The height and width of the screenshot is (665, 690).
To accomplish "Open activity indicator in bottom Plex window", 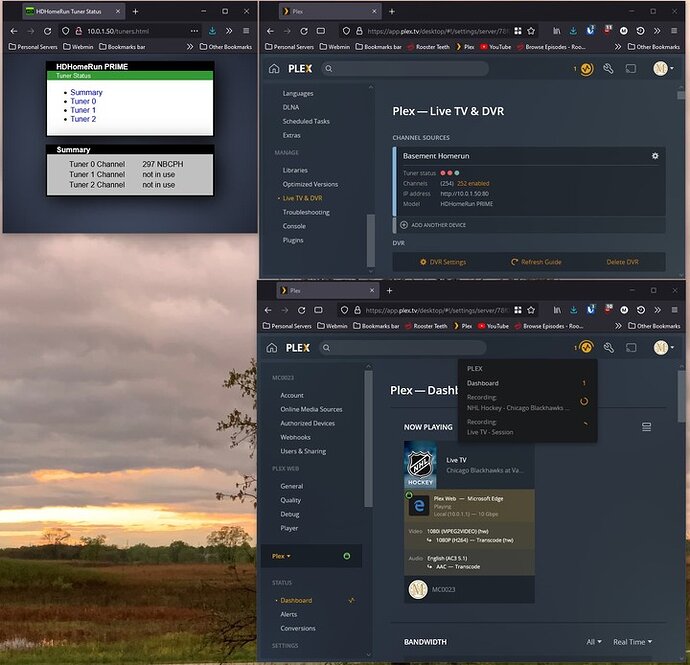I will [x=586, y=347].
